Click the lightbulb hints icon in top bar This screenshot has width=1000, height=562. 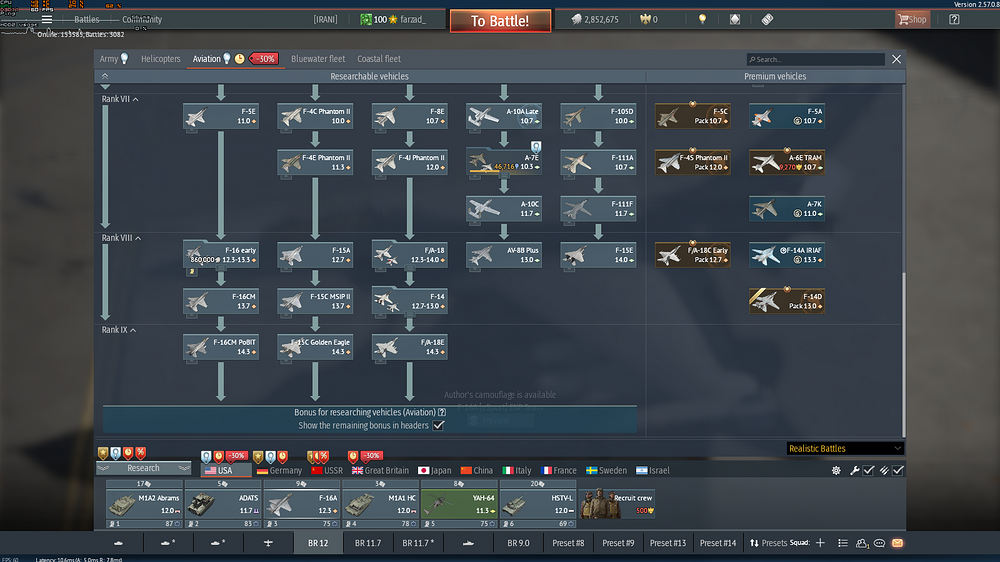(x=702, y=19)
